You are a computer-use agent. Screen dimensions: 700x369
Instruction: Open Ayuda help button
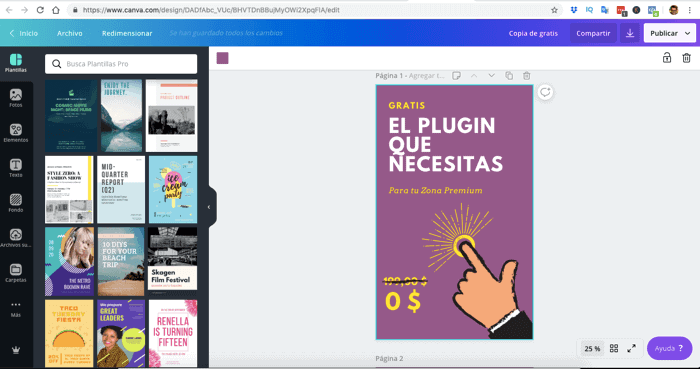click(x=669, y=348)
